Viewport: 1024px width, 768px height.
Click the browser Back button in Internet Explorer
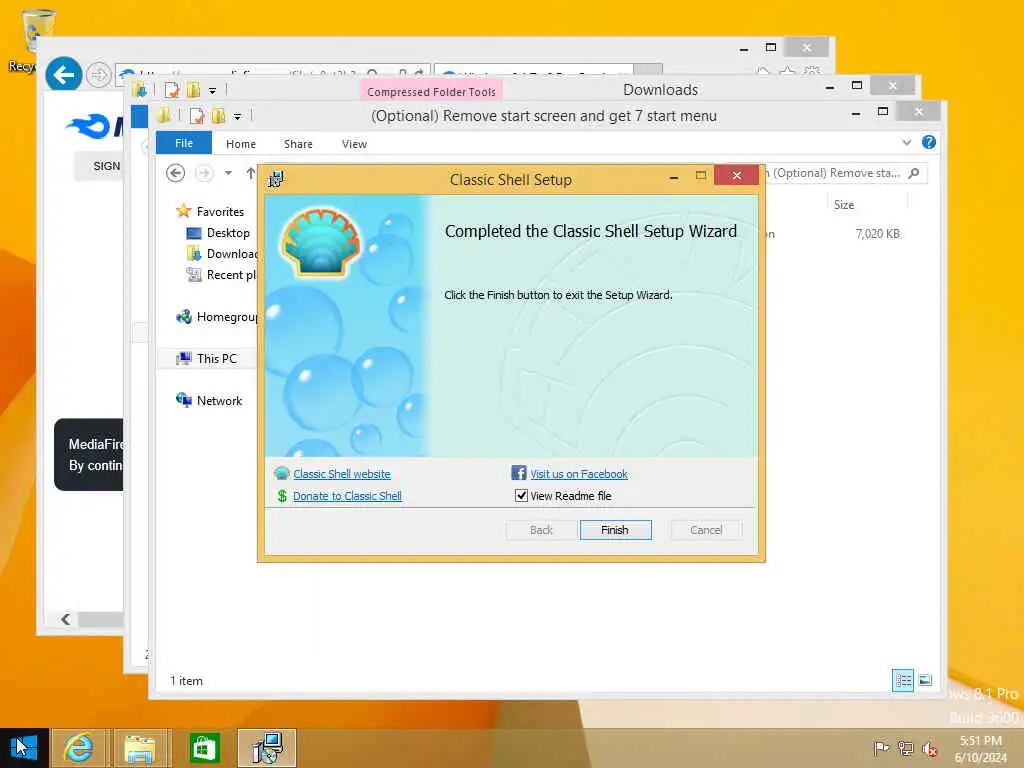pyautogui.click(x=63, y=75)
